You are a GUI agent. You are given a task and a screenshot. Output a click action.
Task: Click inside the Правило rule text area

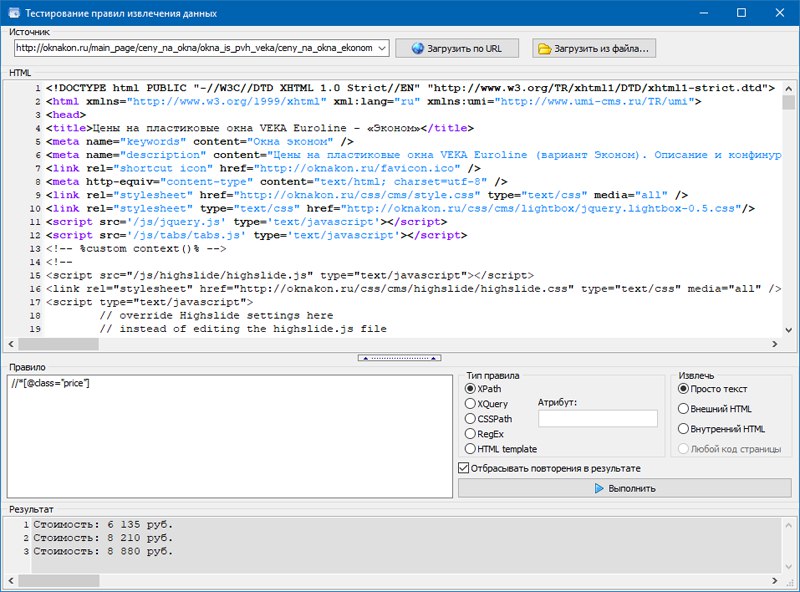click(x=230, y=436)
